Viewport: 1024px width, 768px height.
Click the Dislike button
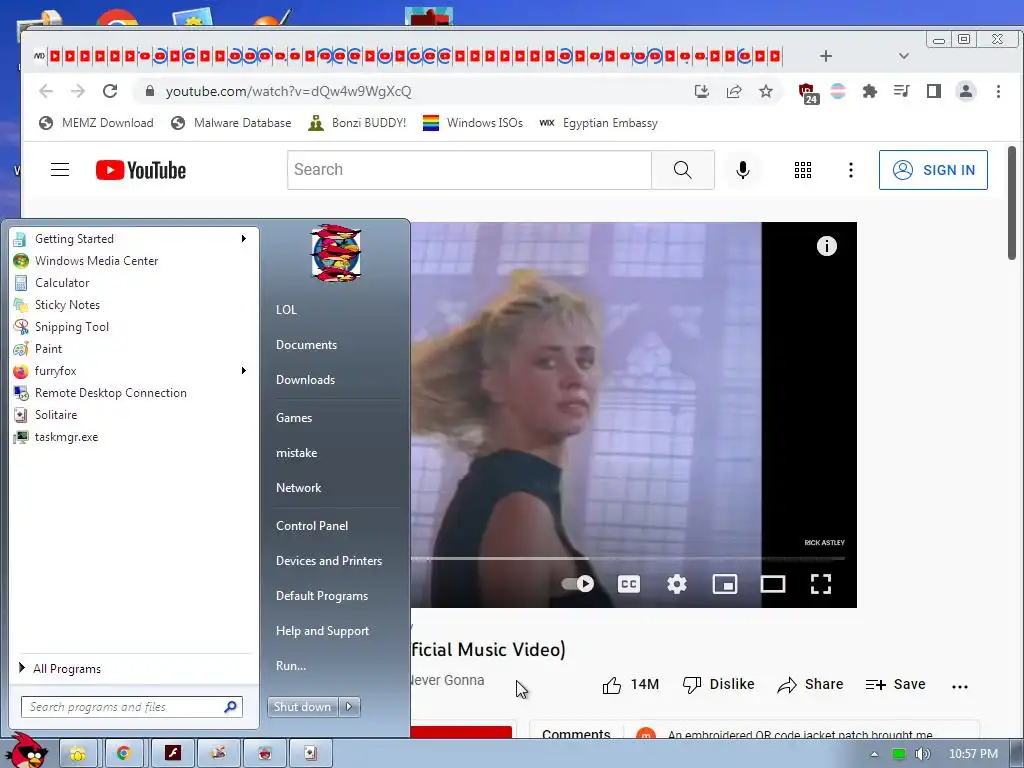coord(718,684)
